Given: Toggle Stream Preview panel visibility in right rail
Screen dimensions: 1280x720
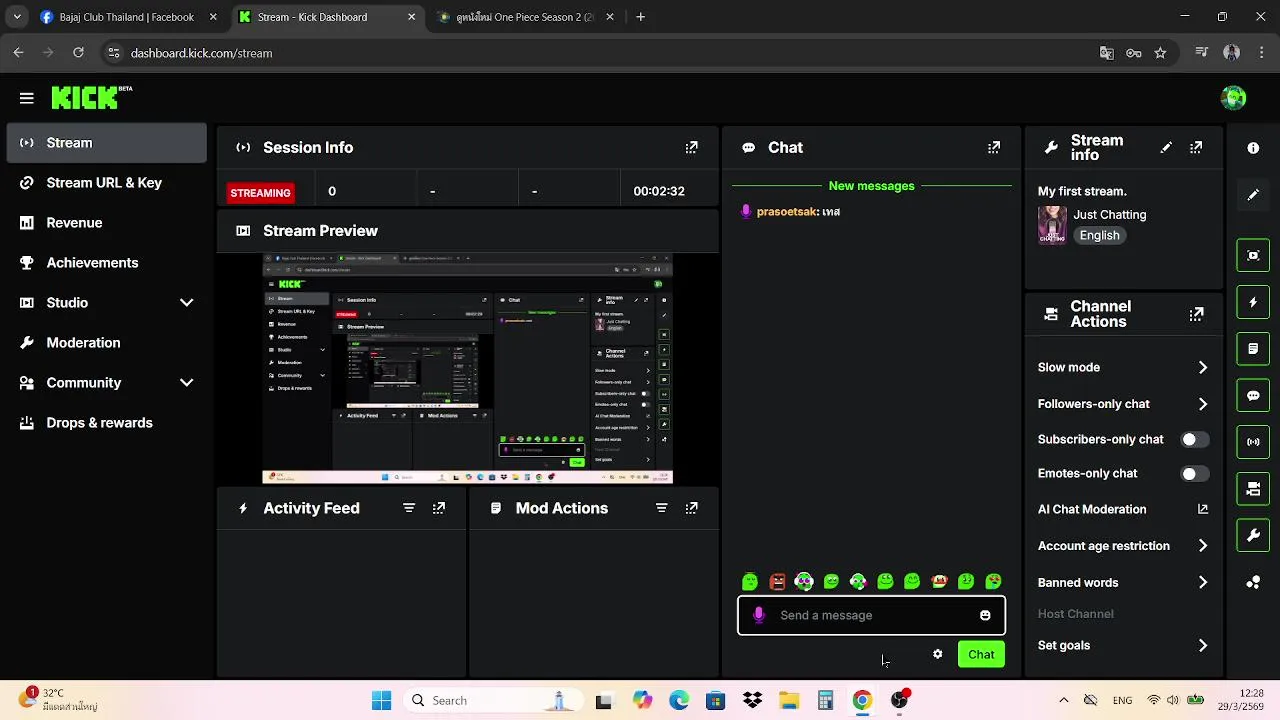Looking at the screenshot, I should (x=1253, y=255).
